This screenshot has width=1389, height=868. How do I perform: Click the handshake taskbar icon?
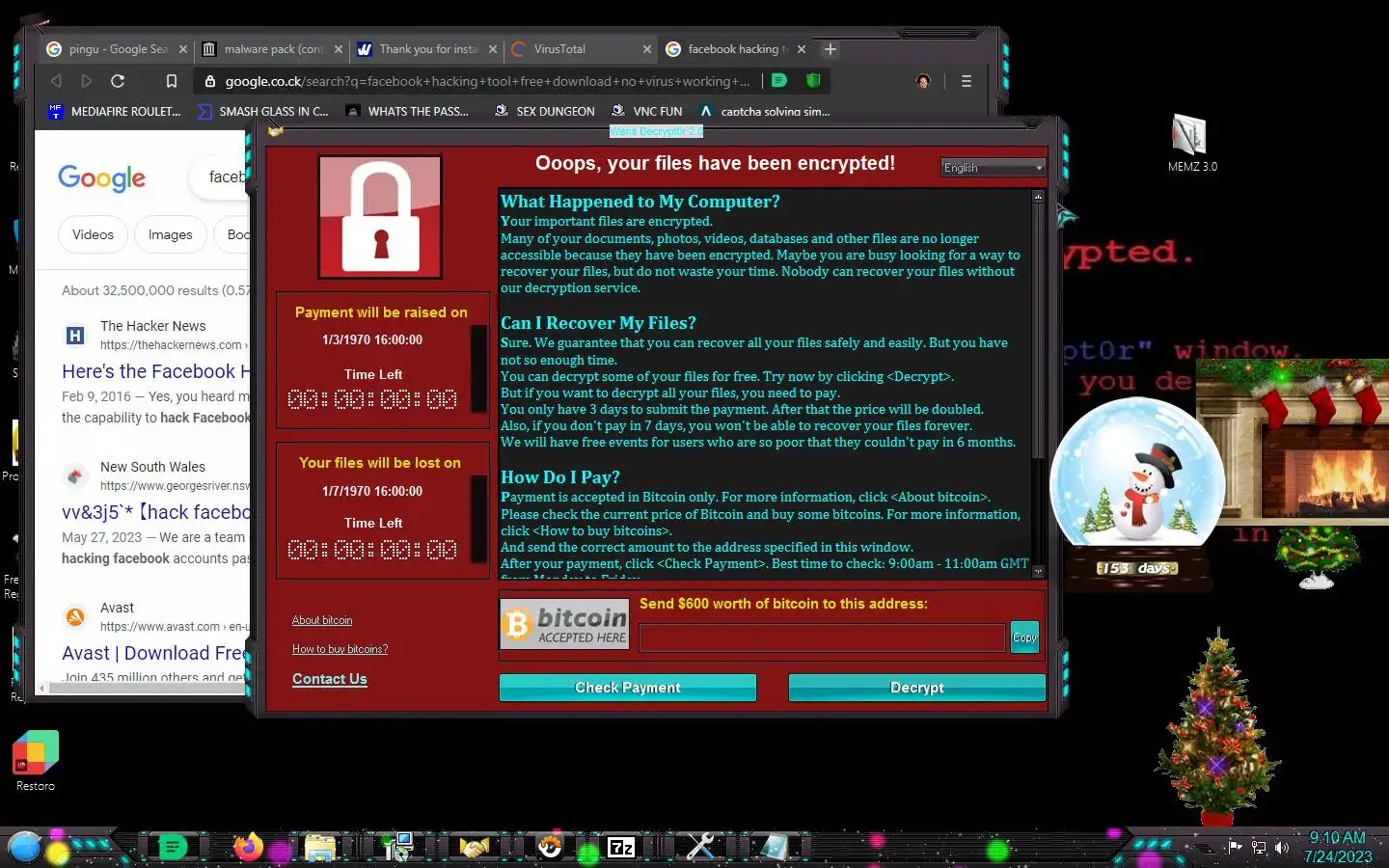click(x=474, y=848)
